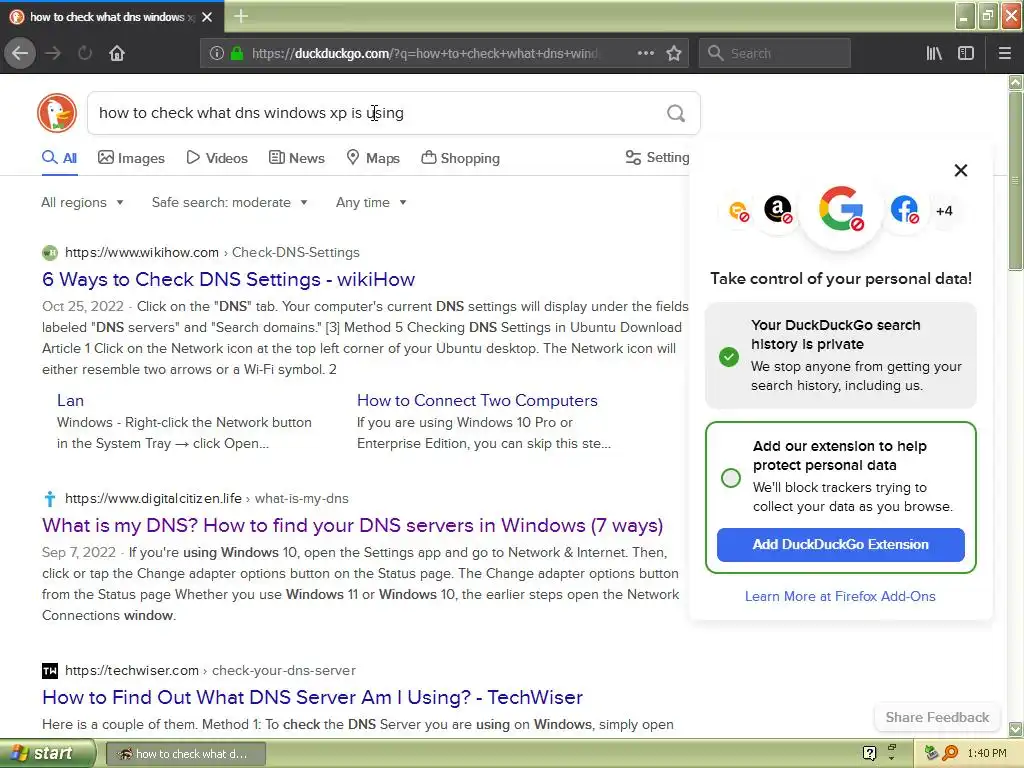Open What is my DNS Digital Citizen result
The image size is (1024, 768).
point(353,526)
